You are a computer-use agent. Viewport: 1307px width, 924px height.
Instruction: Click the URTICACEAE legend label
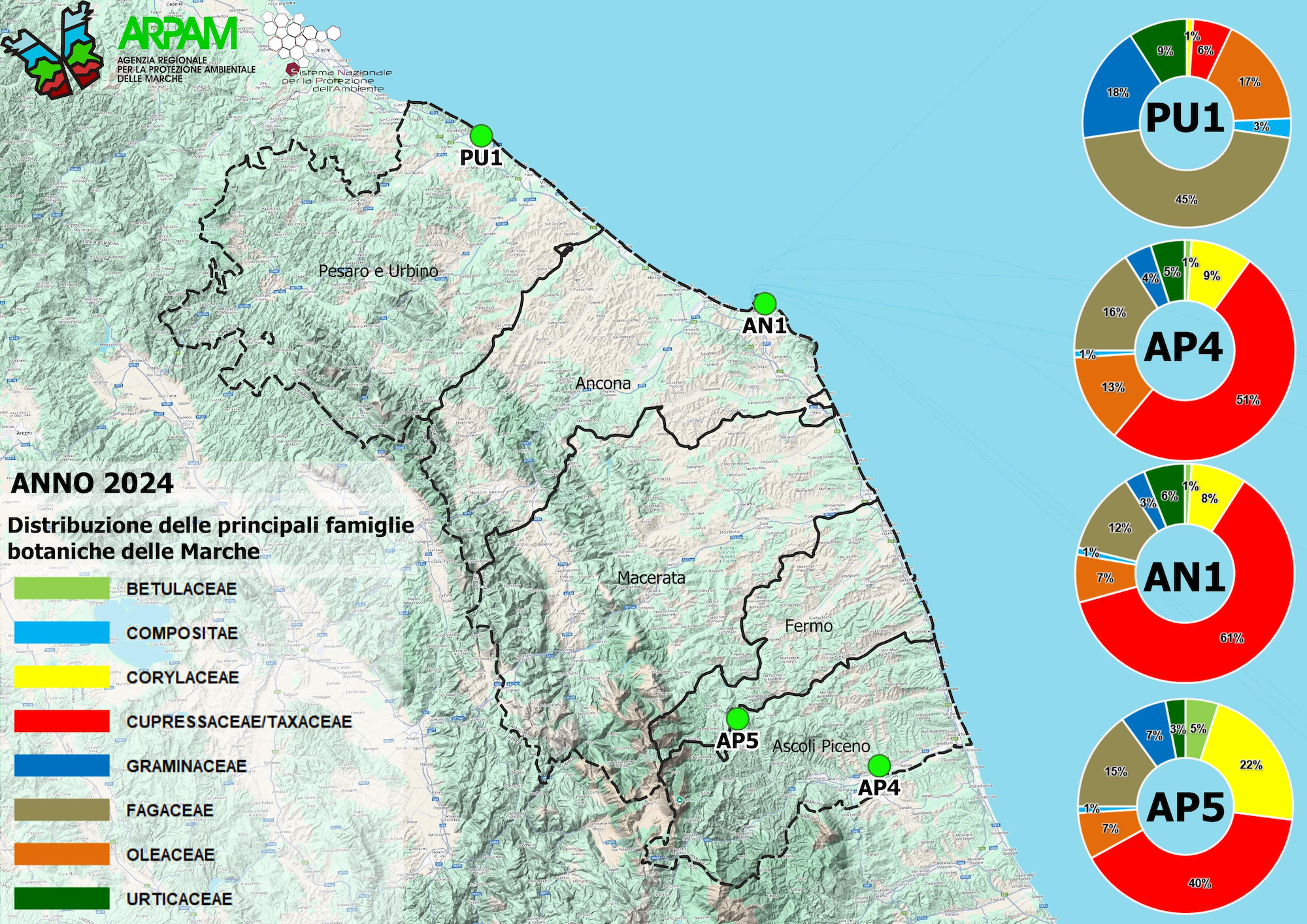tap(180, 899)
